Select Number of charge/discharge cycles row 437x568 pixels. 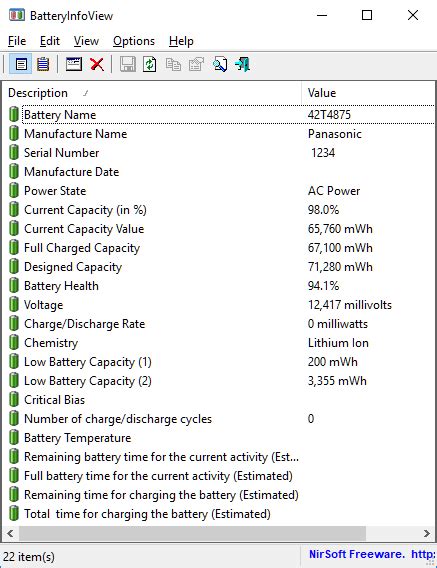(x=218, y=418)
